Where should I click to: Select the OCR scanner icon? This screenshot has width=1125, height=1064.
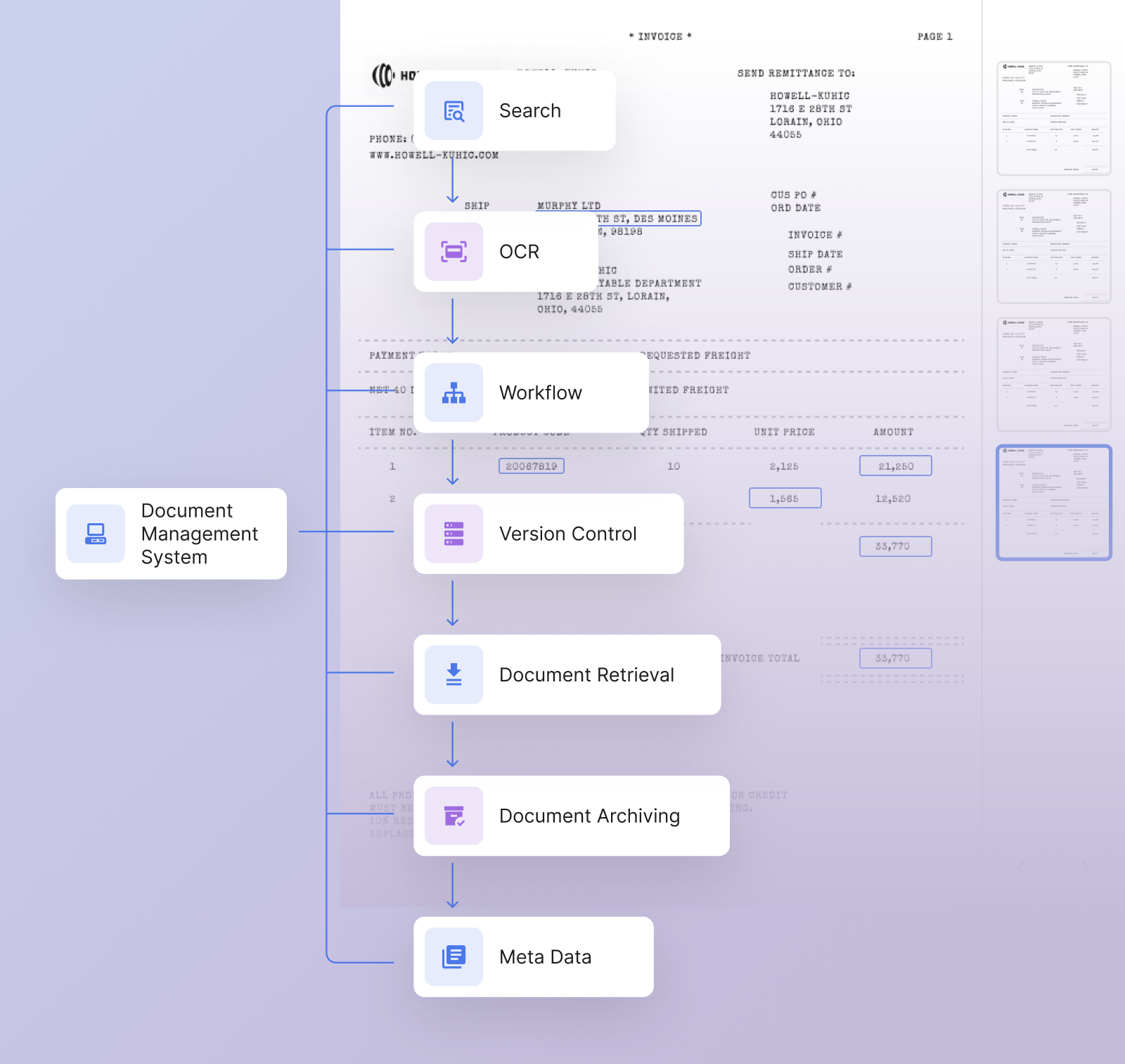(454, 252)
